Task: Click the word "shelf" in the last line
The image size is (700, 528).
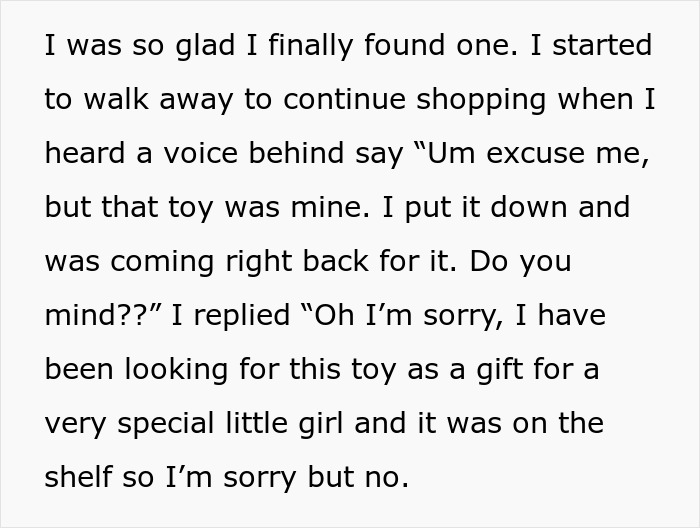Action: pos(81,478)
